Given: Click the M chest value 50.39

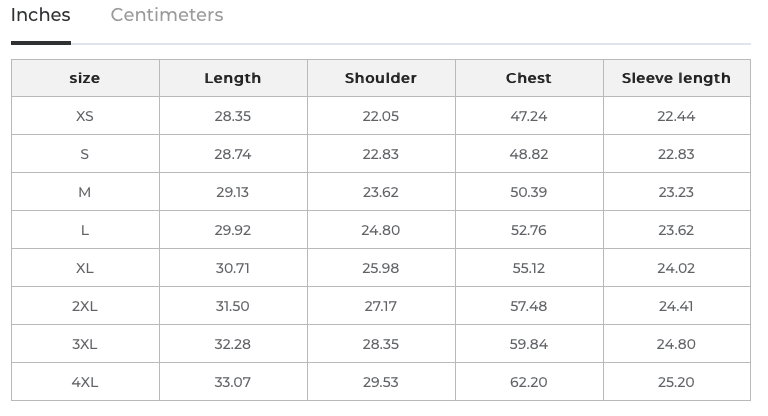Looking at the screenshot, I should coord(529,192).
